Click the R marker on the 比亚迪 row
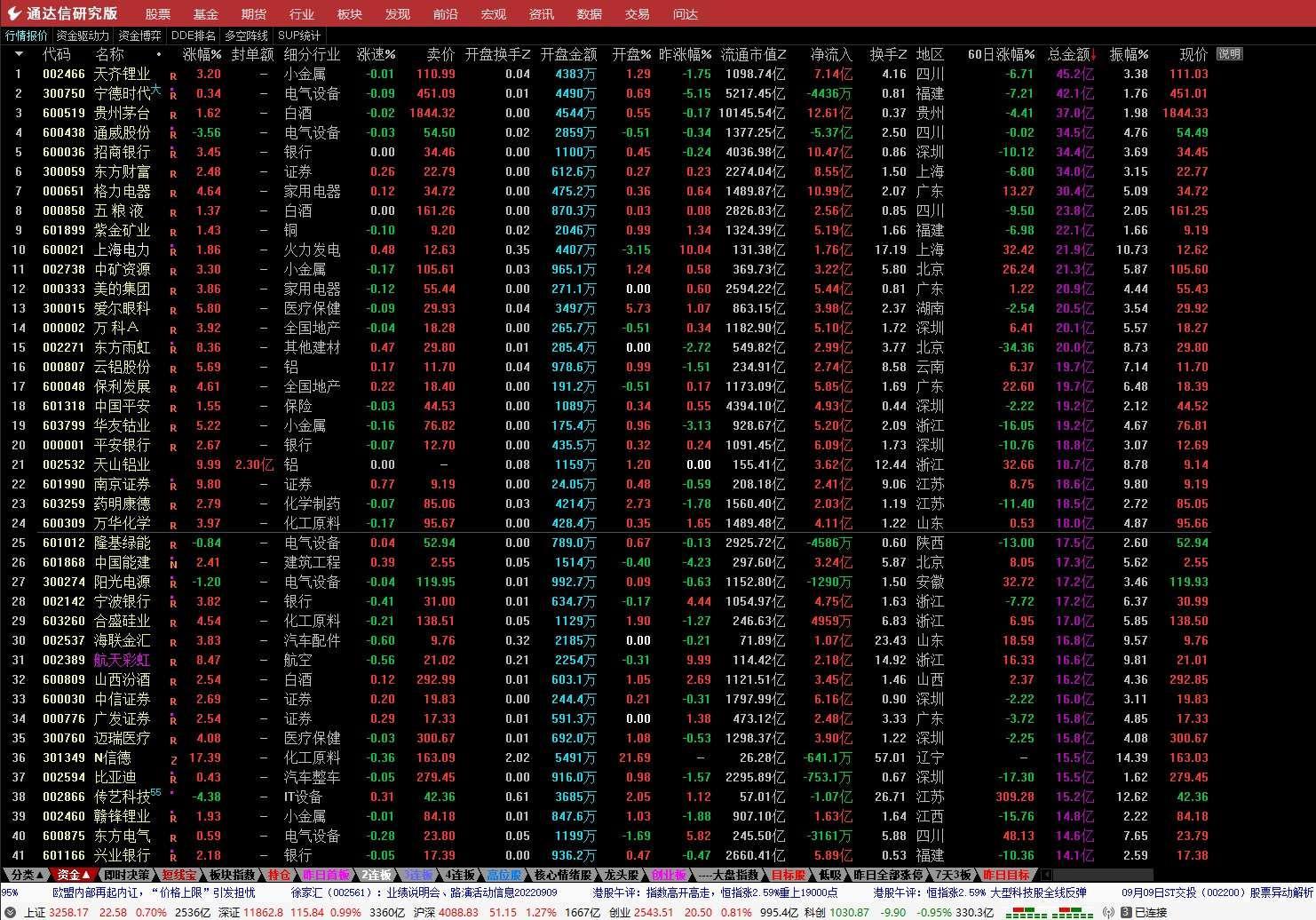 pyautogui.click(x=173, y=779)
